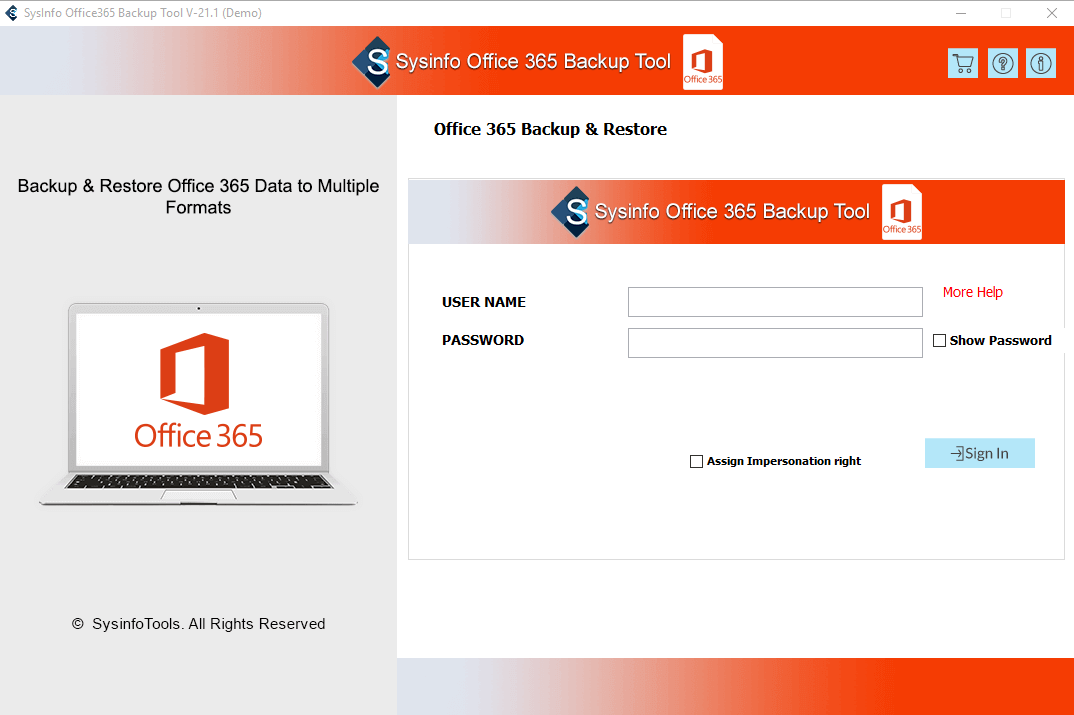Open the info about icon
1074x715 pixels.
point(1040,64)
